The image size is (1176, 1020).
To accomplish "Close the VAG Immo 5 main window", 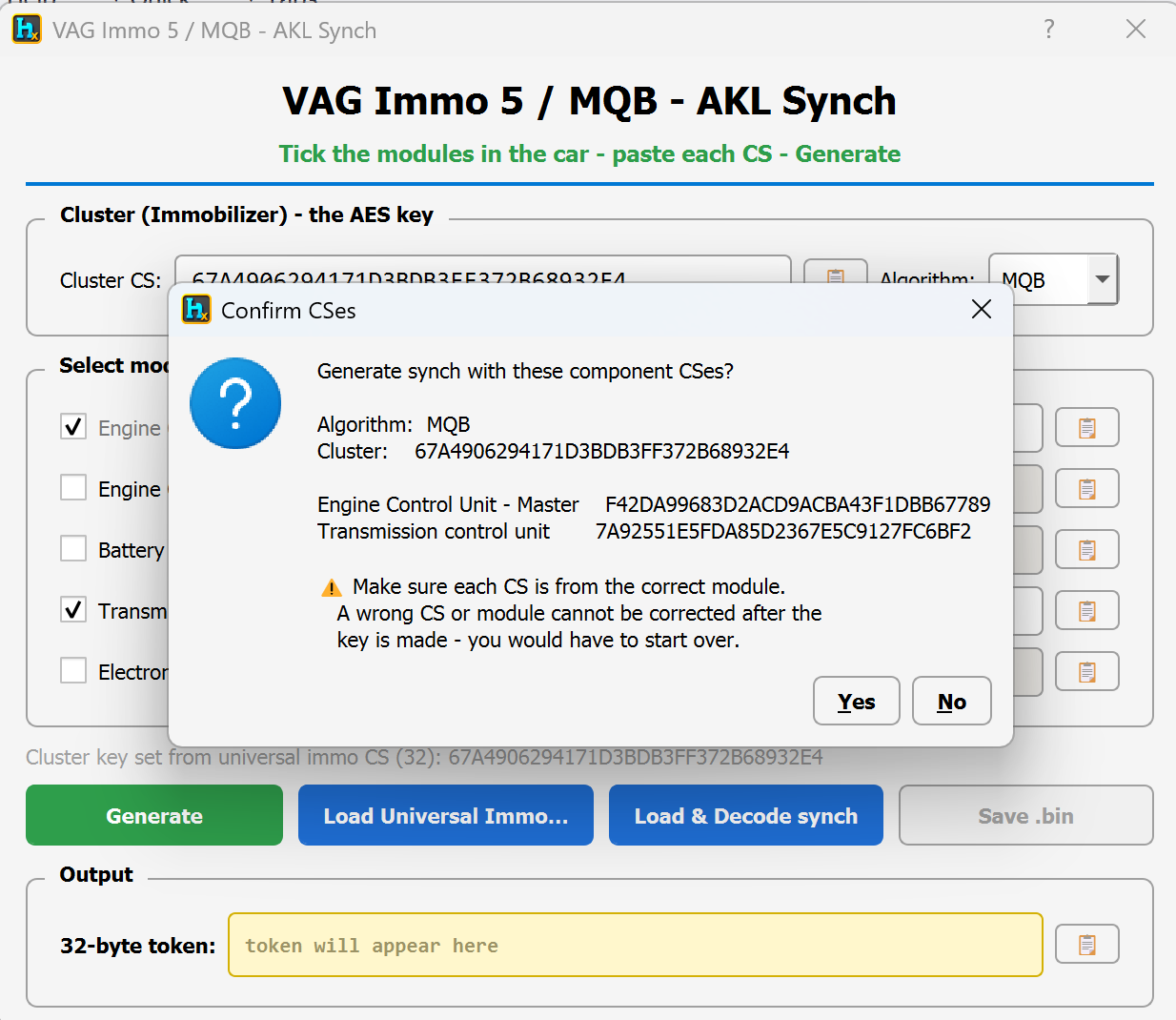I will point(1135,29).
